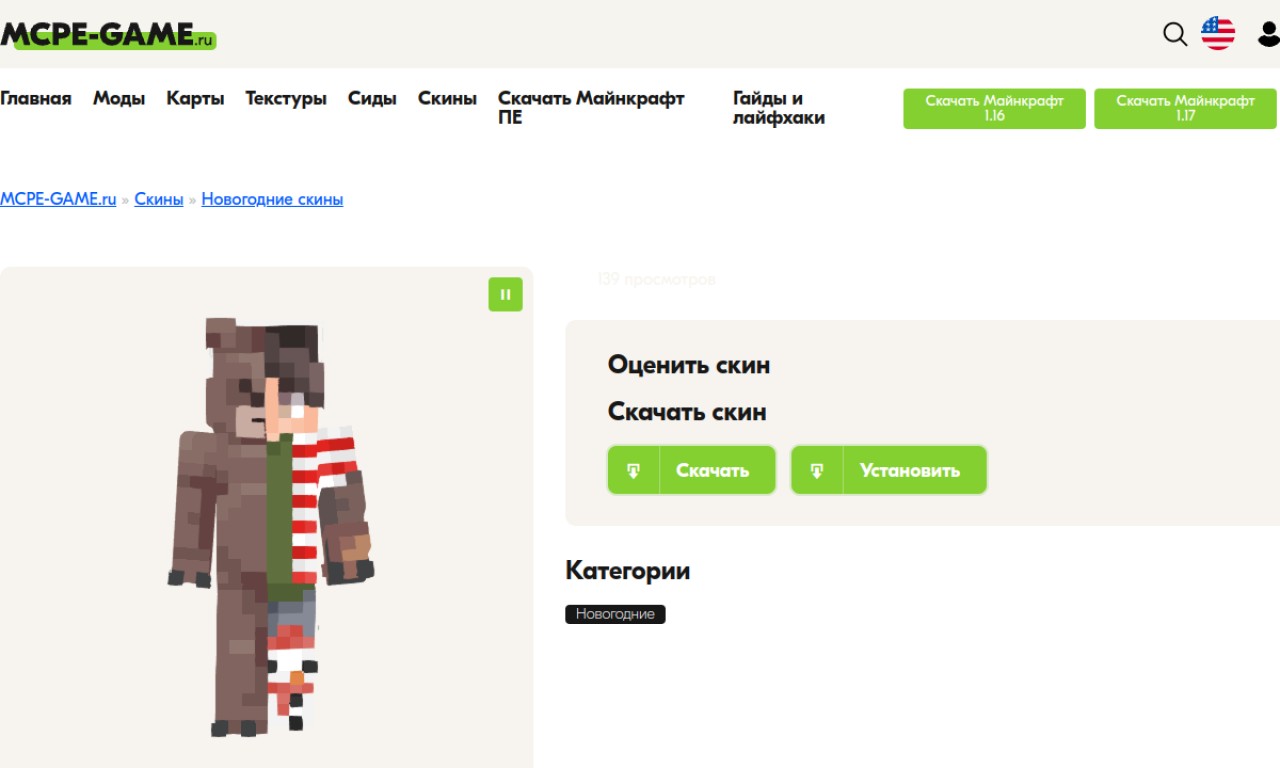Click the 139 просмотров view count

point(656,280)
